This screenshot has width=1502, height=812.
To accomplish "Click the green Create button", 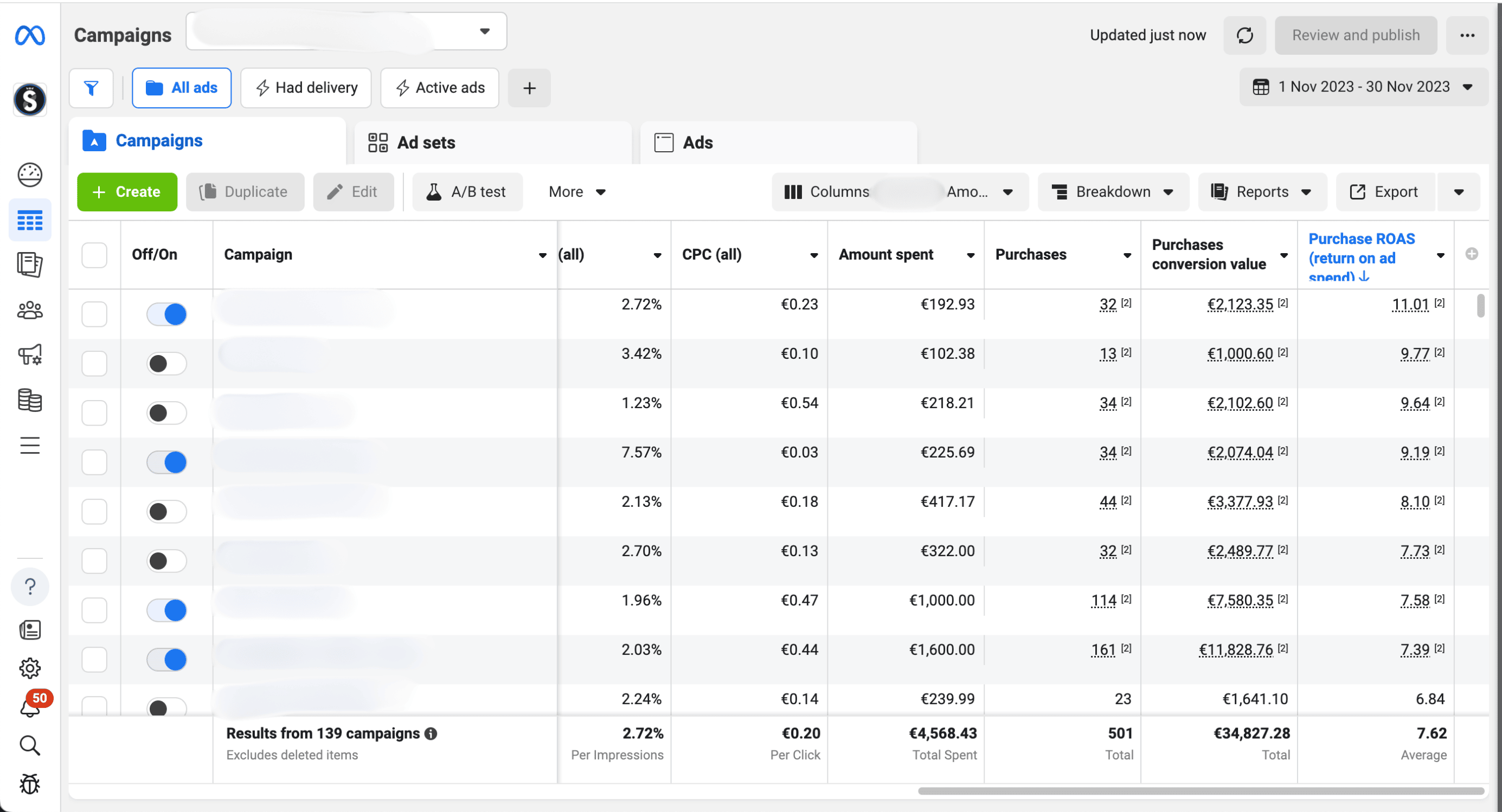I will 127,192.
